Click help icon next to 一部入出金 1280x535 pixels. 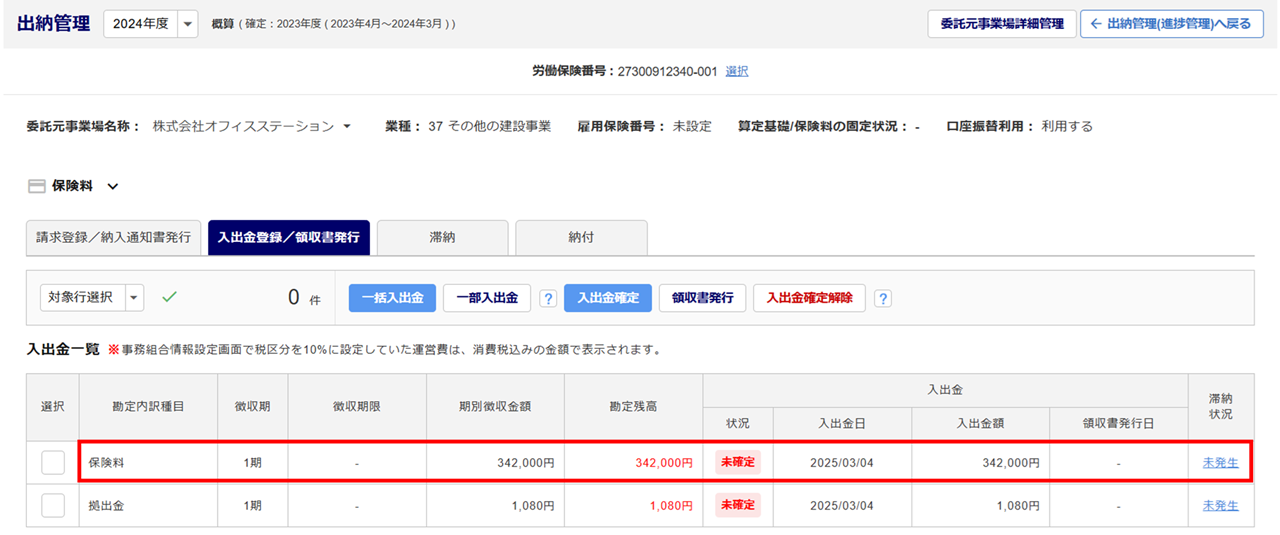point(548,298)
